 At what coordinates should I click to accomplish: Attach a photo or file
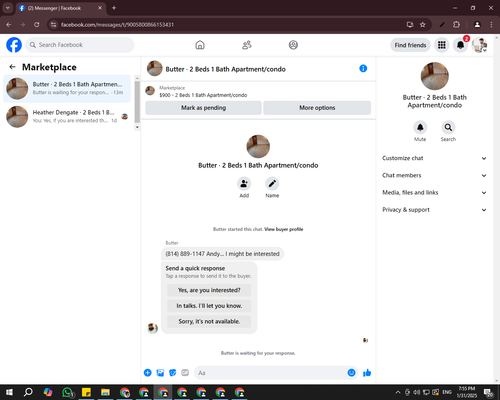[x=160, y=373]
